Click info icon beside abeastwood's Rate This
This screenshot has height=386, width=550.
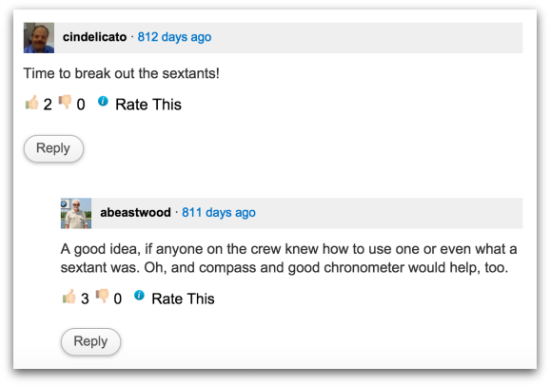click(139, 295)
